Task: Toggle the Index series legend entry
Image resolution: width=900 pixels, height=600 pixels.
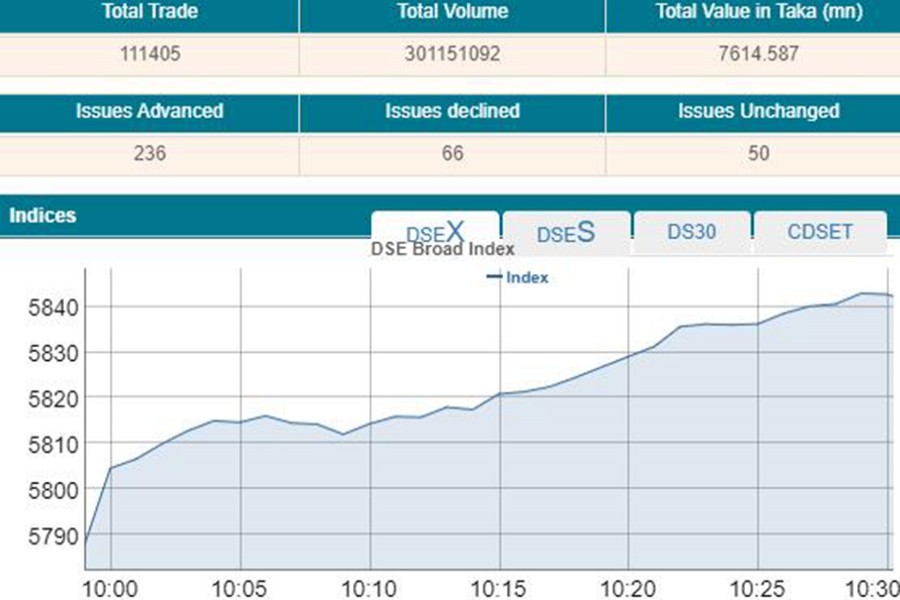Action: 518,278
